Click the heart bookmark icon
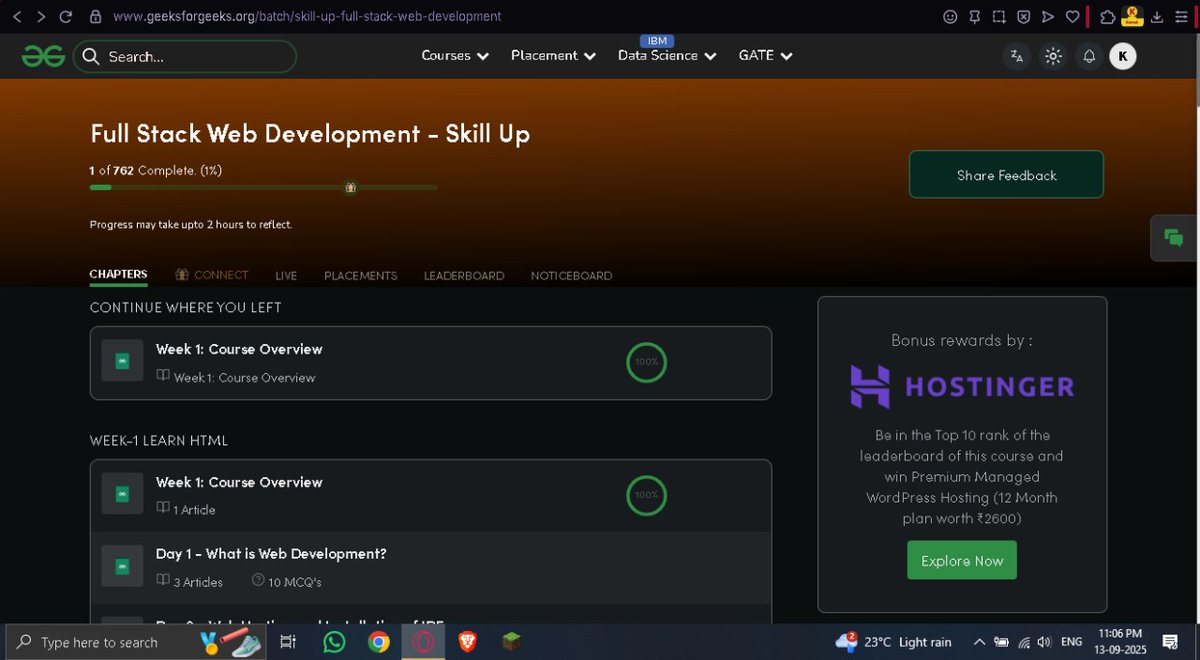Viewport: 1200px width, 660px height. pyautogui.click(x=1072, y=16)
